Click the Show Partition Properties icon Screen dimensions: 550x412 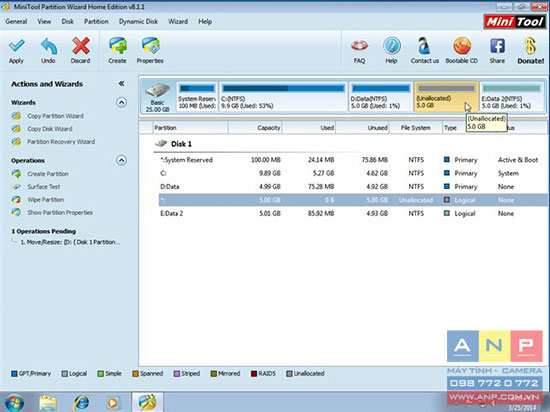pyautogui.click(x=16, y=212)
